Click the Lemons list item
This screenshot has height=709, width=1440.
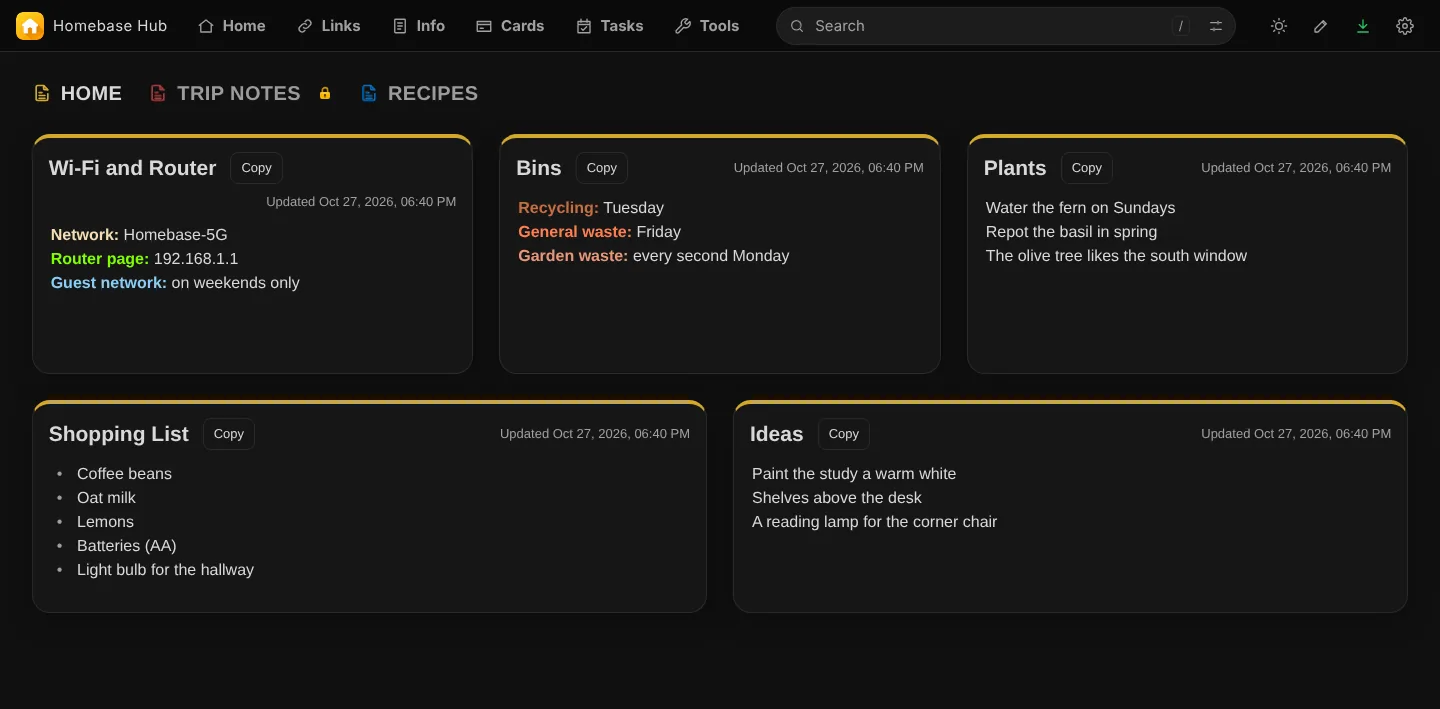tap(105, 522)
